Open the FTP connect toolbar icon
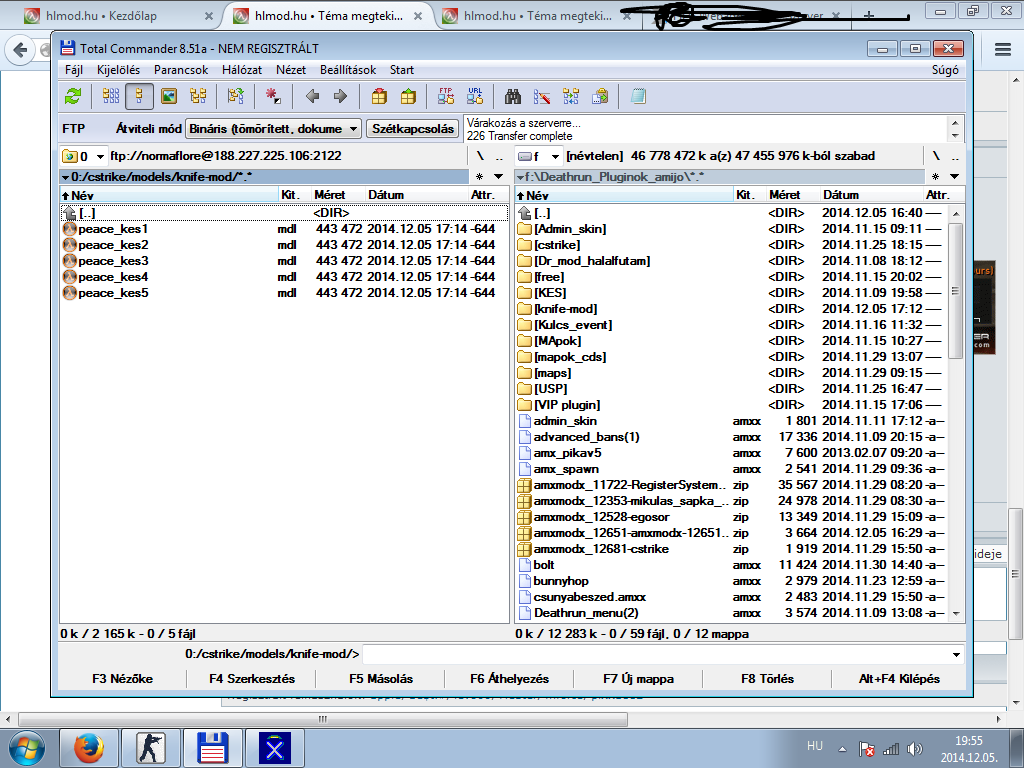Screen dimensions: 1024x768 click(x=446, y=97)
